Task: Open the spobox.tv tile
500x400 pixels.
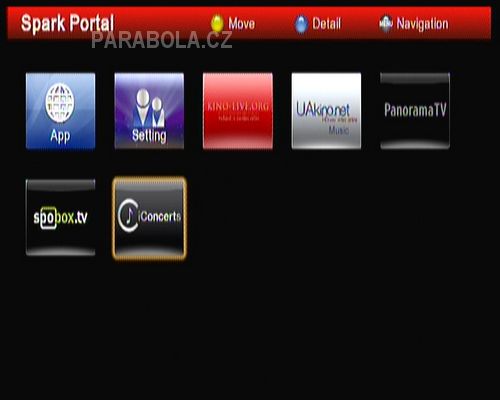Action: (60, 217)
